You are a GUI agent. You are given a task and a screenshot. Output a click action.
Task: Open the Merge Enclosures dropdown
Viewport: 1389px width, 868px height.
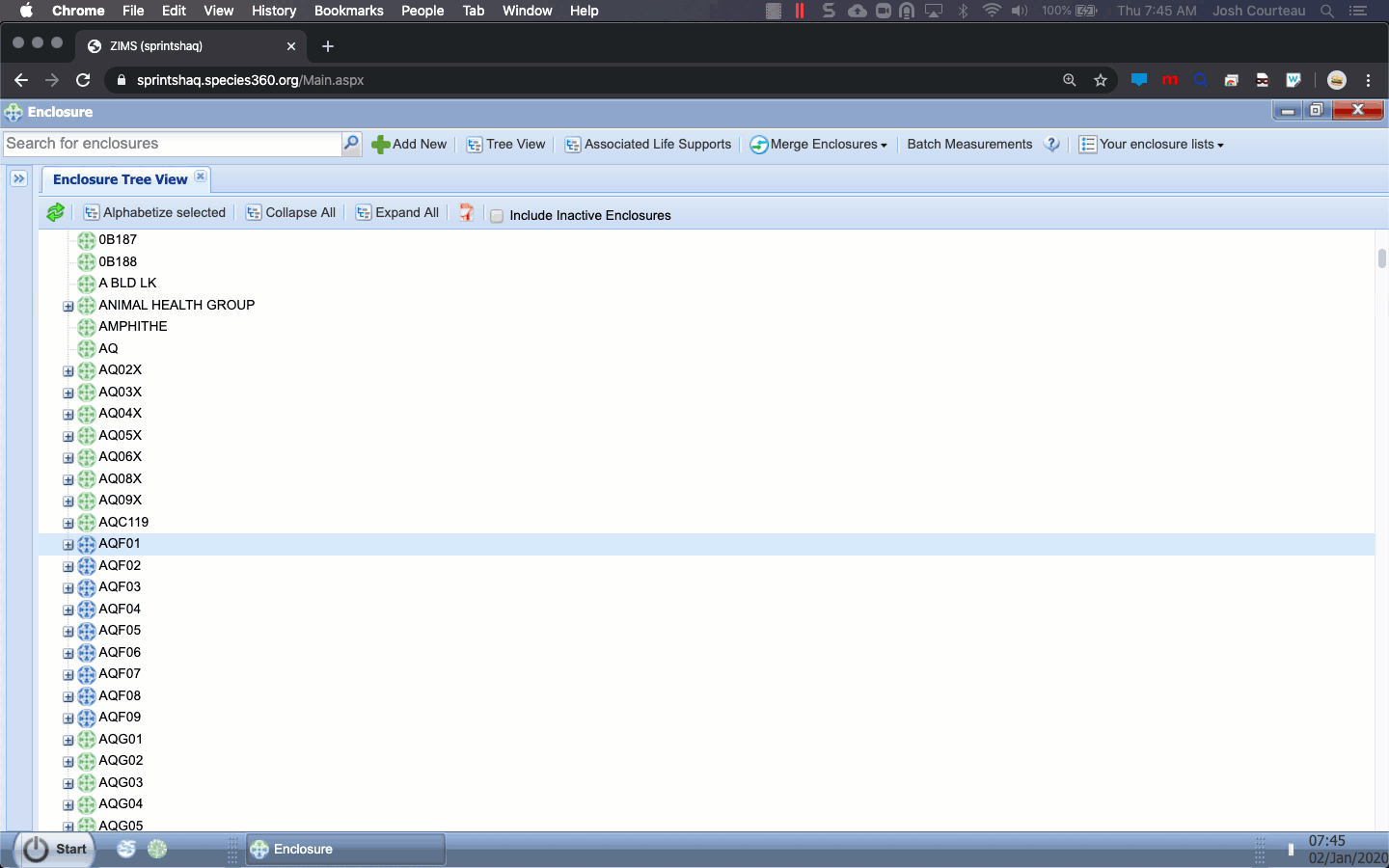tap(819, 144)
